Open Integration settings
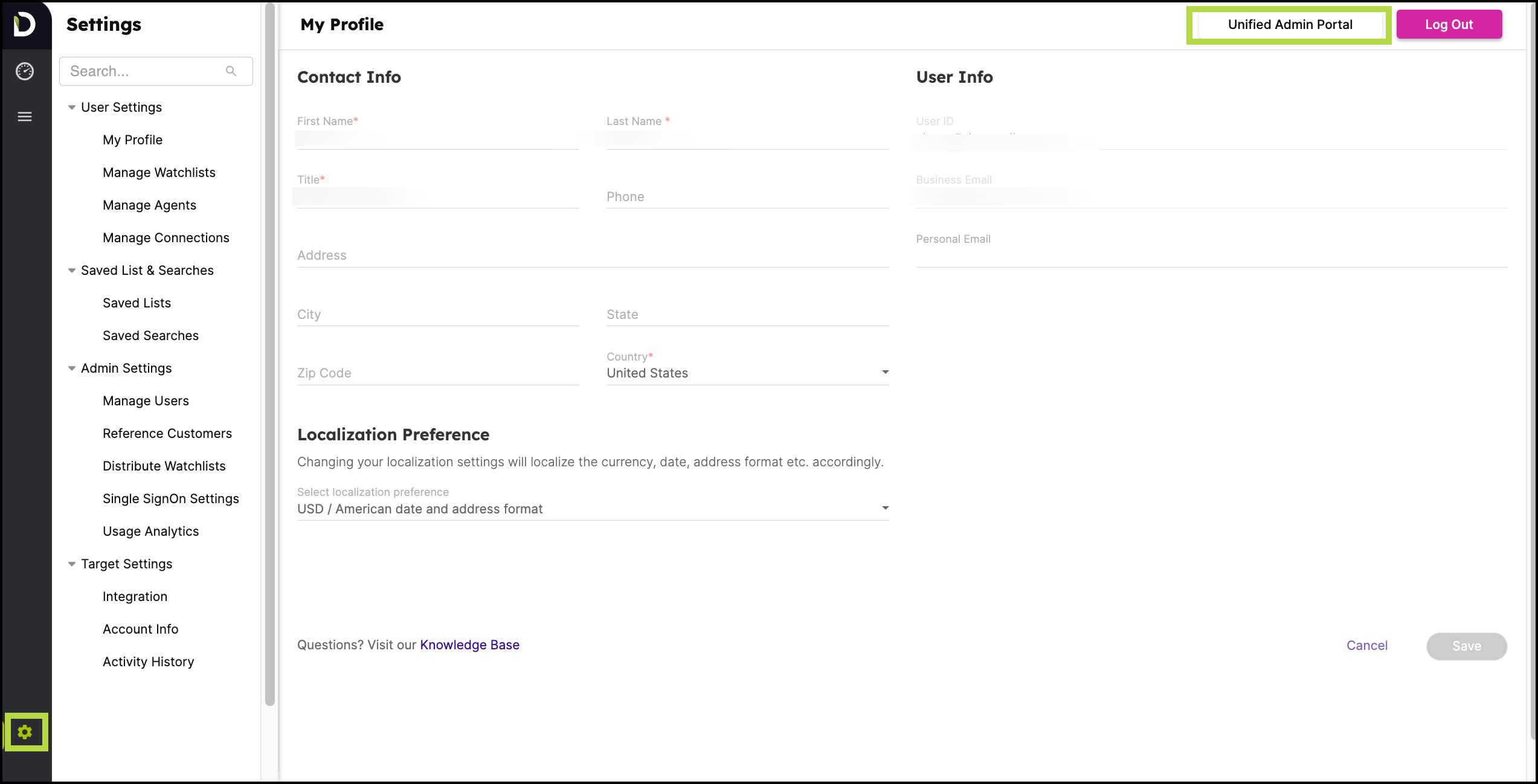1538x784 pixels. (135, 597)
